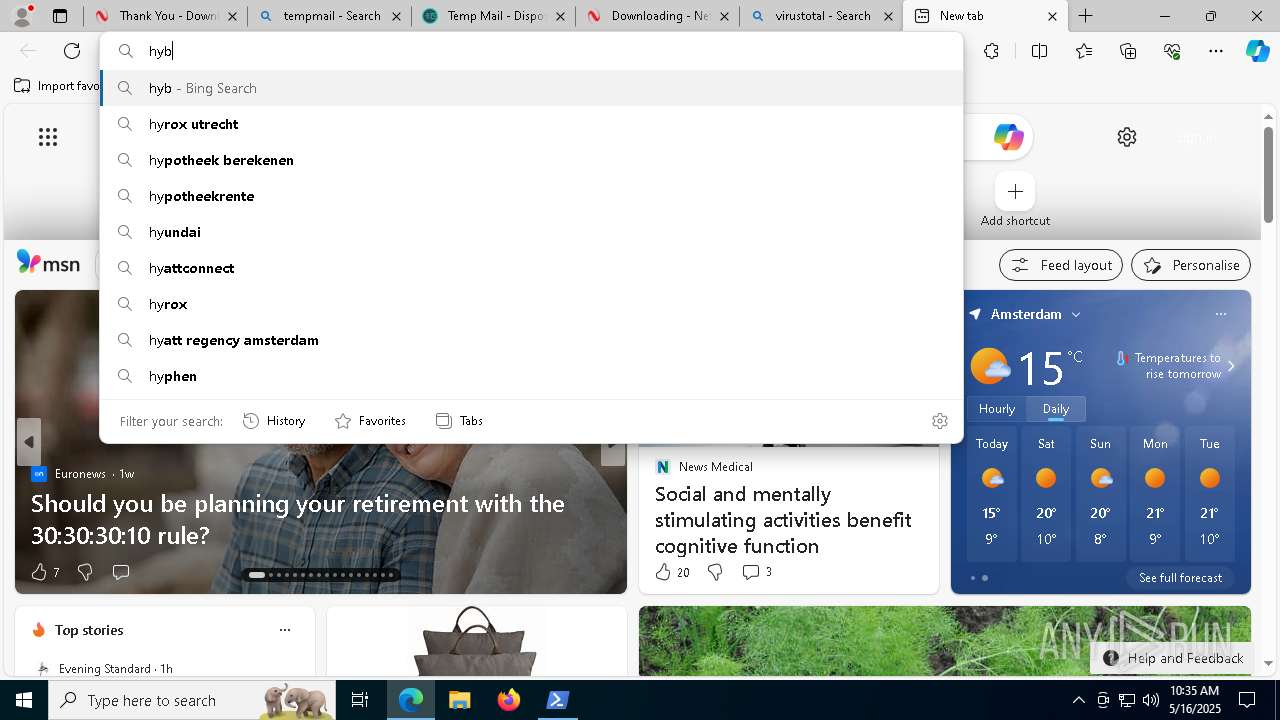The width and height of the screenshot is (1280, 720).
Task: Choose hyatt regency amsterdam suggestion
Action: click(x=531, y=340)
